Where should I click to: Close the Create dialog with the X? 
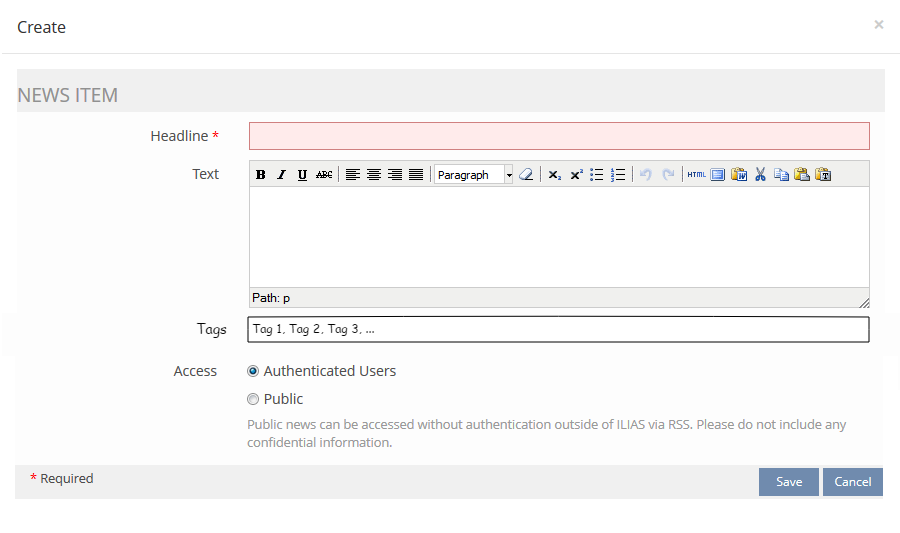[879, 25]
